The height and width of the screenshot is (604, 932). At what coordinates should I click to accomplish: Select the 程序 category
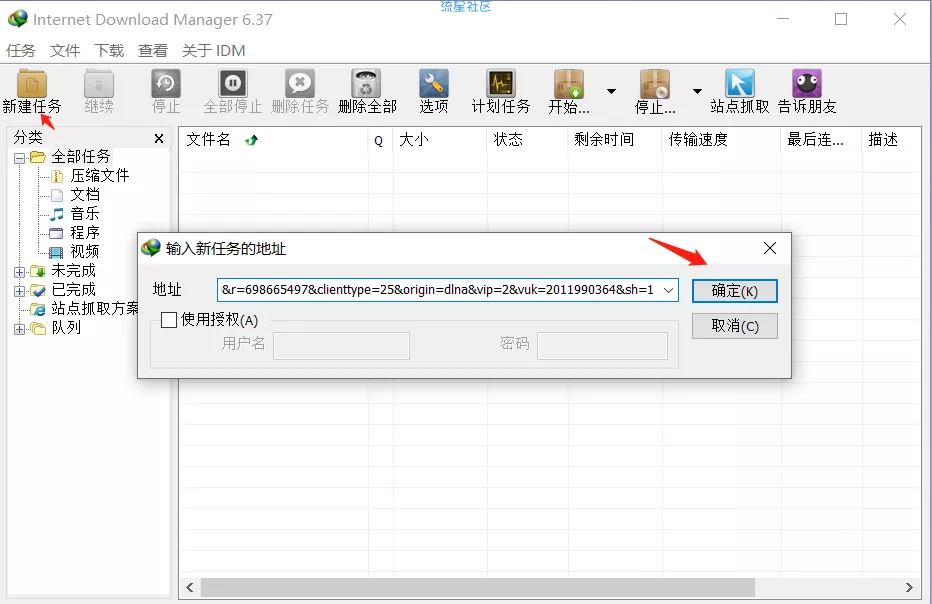(x=85, y=232)
